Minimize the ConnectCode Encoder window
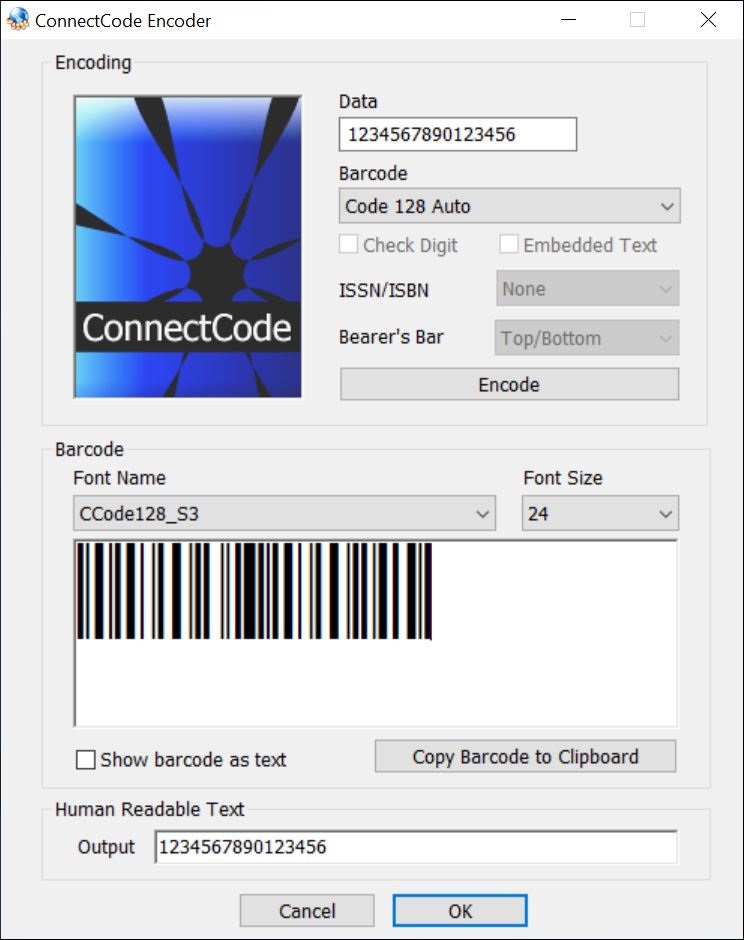This screenshot has width=744, height=940. (568, 20)
